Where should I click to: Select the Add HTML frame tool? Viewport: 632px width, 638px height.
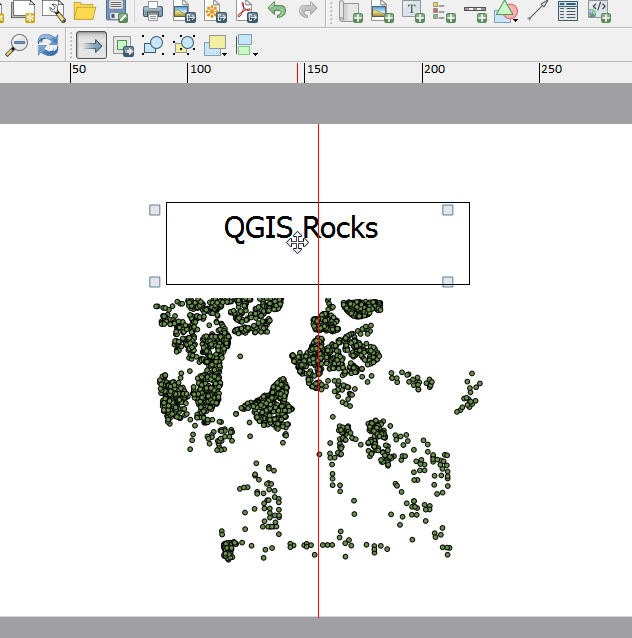click(x=599, y=12)
